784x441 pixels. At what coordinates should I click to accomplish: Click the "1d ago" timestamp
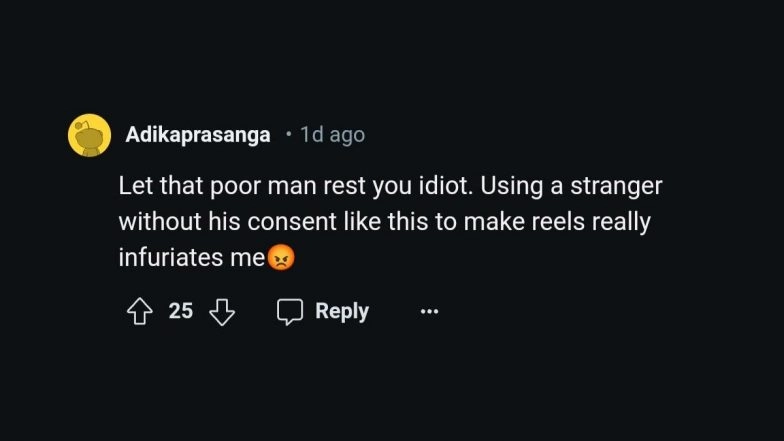332,135
